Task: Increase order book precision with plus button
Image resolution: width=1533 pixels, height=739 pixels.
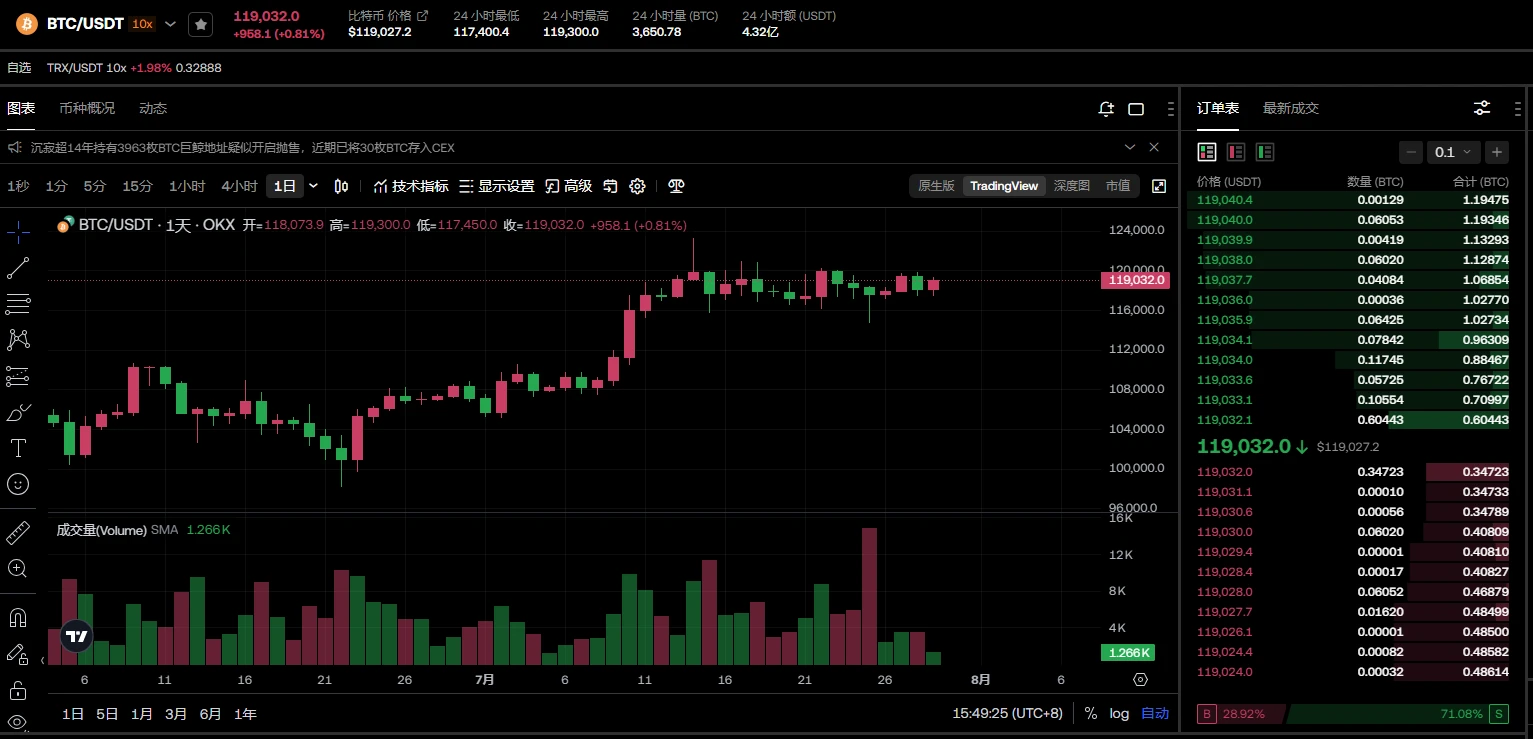Action: point(1496,152)
